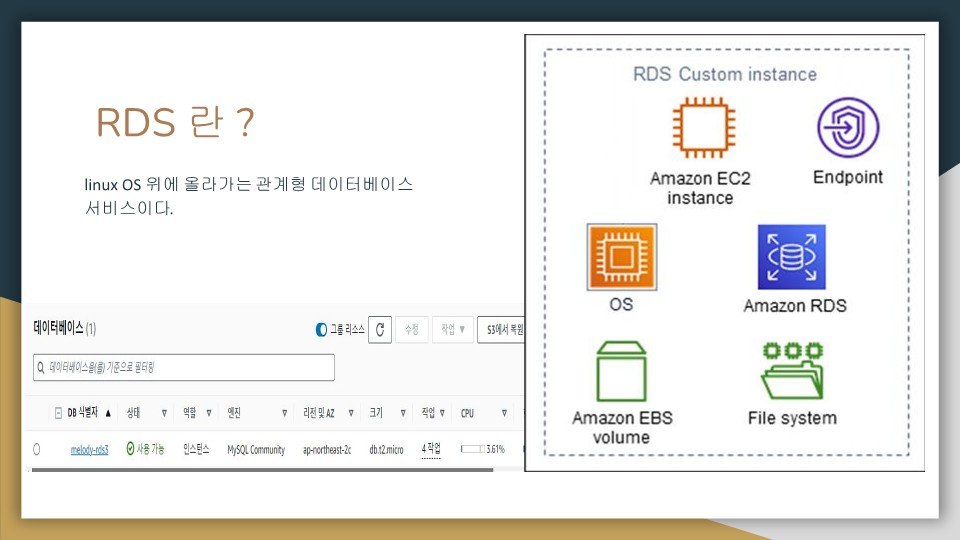The image size is (960, 540).
Task: Open the melody-rds3 database link
Action: tap(89, 450)
